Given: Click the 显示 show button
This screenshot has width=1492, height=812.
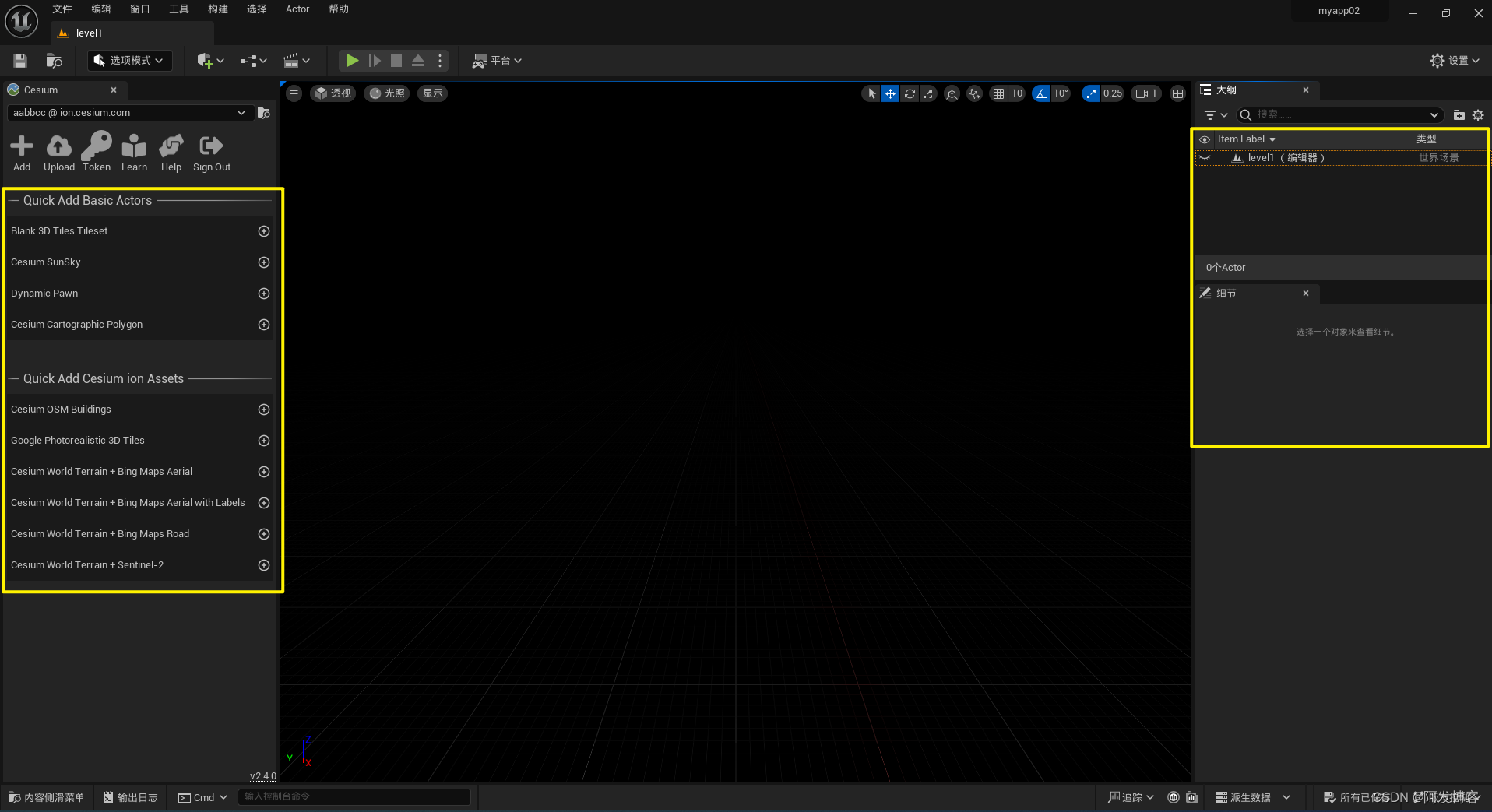Looking at the screenshot, I should (x=433, y=93).
